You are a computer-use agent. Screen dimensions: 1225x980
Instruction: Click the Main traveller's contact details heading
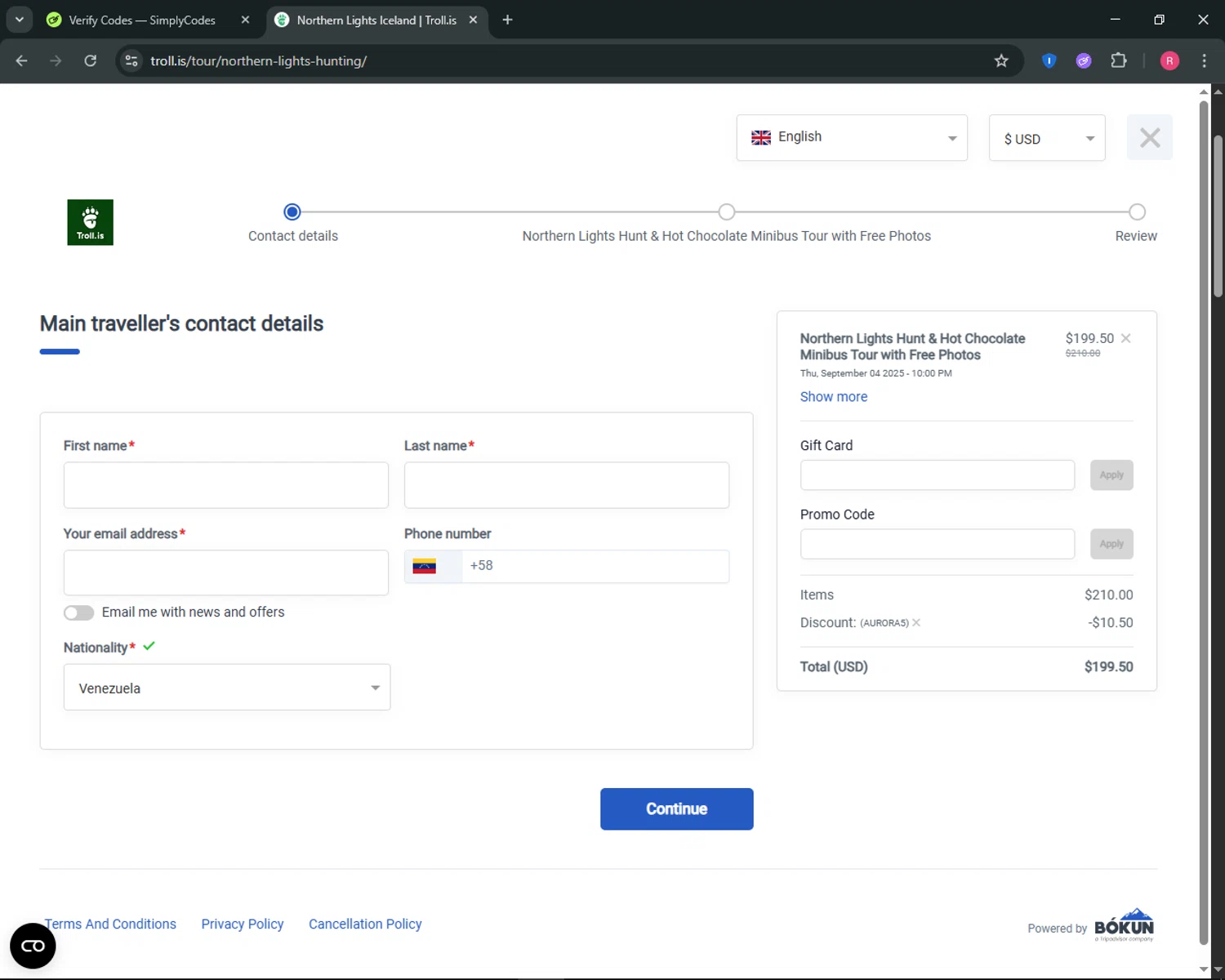tap(181, 323)
